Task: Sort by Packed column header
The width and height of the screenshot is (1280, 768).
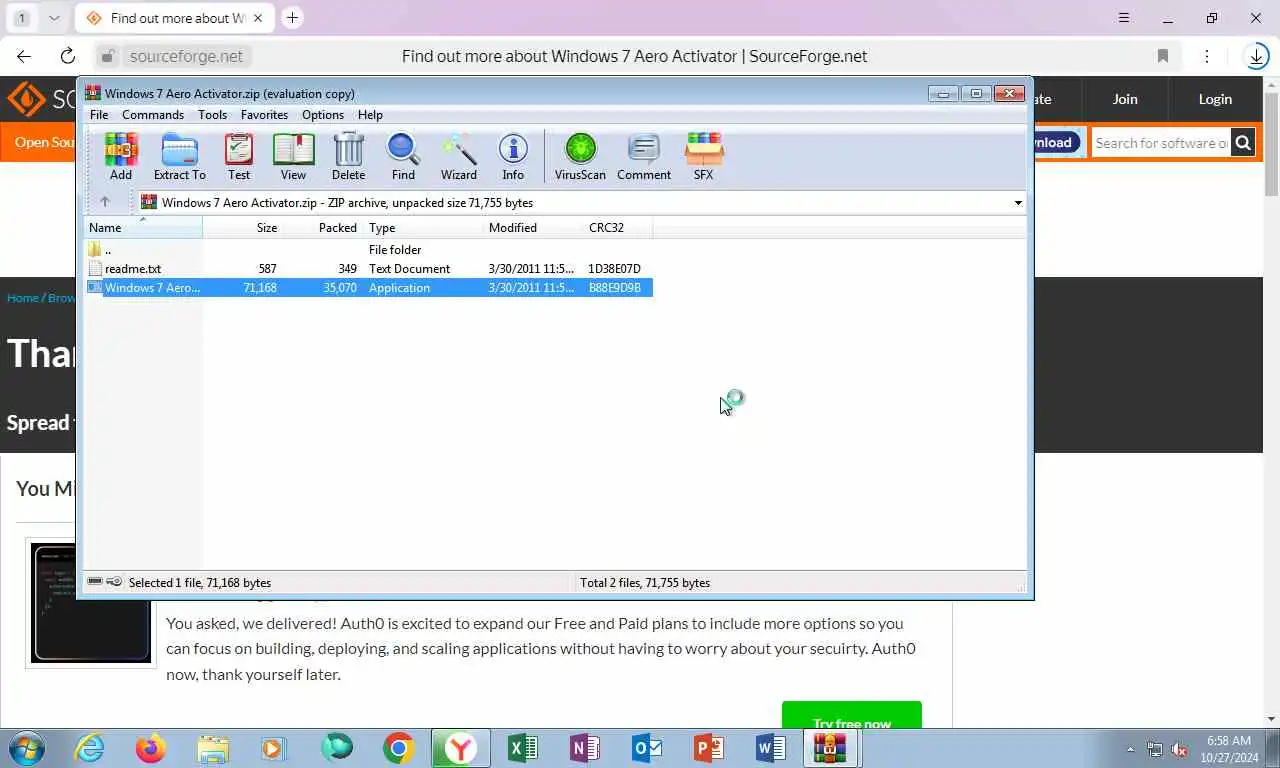Action: click(323, 228)
